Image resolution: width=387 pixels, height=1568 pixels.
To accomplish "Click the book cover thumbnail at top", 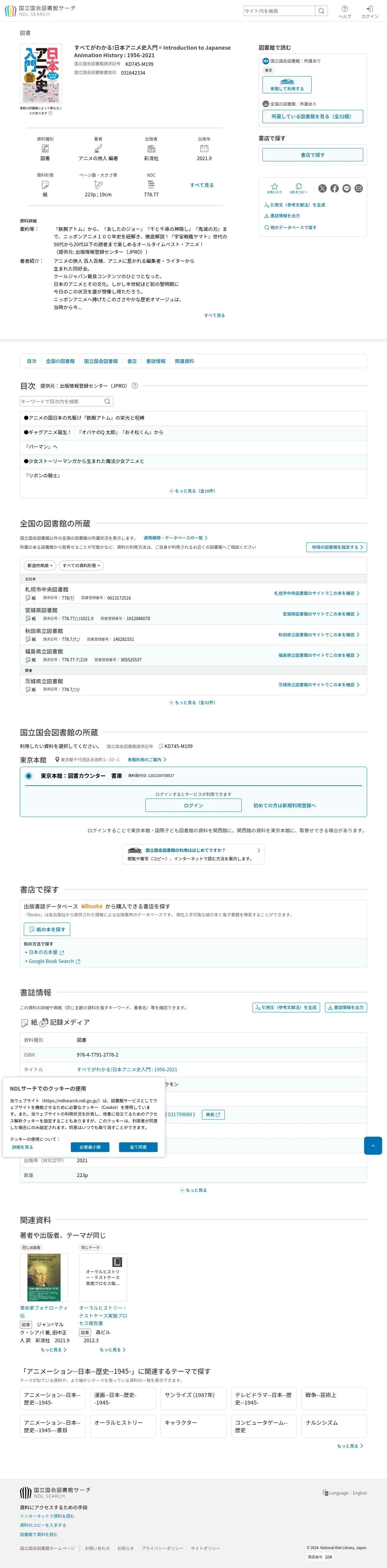I will point(41,74).
